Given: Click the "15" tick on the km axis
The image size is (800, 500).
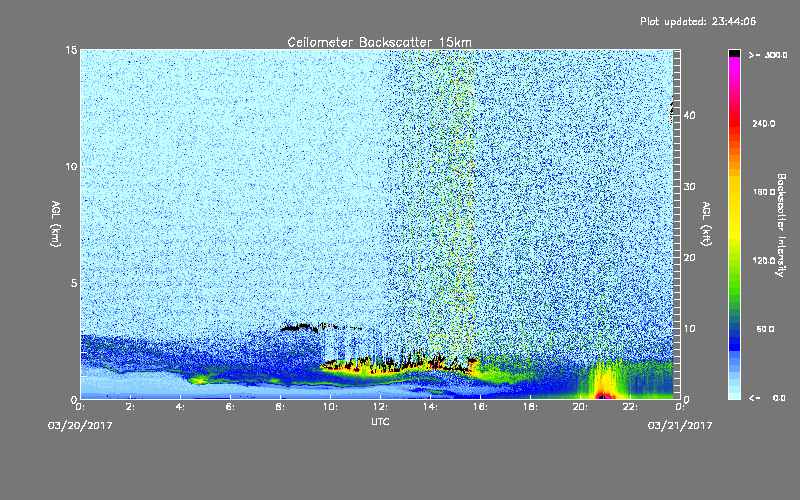Looking at the screenshot, I should tap(71, 50).
